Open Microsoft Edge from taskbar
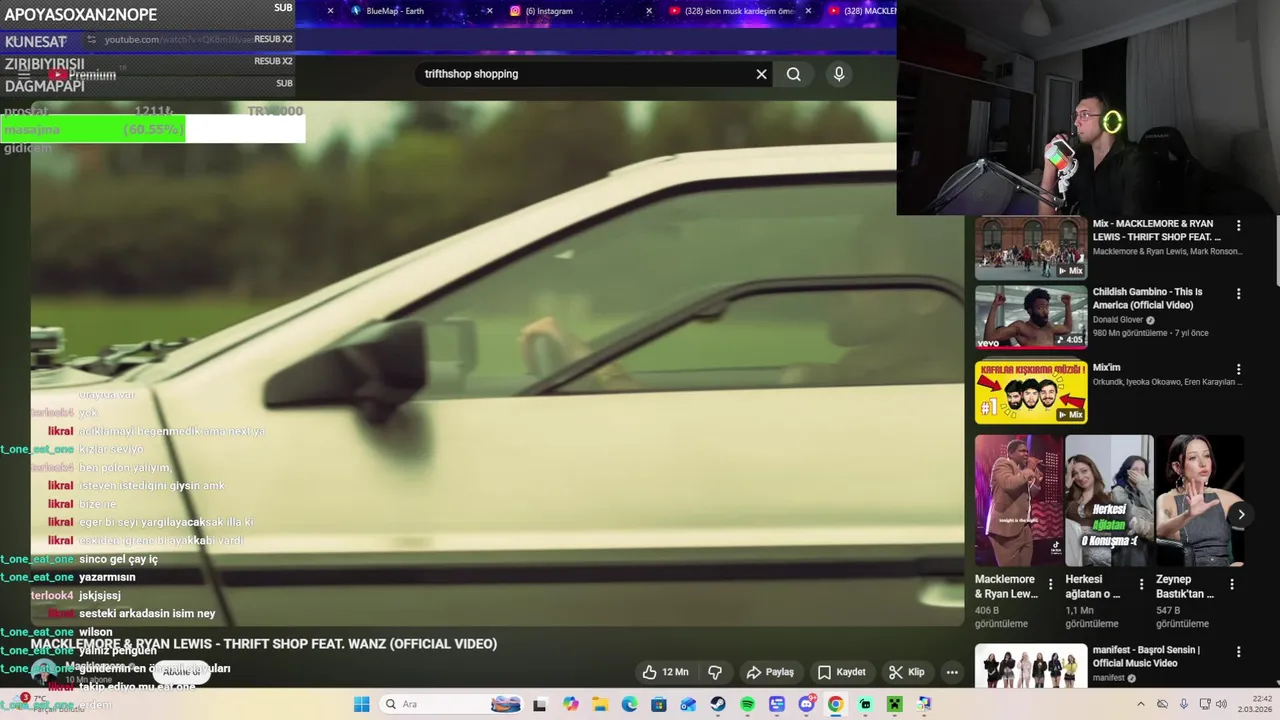The height and width of the screenshot is (720, 1280). click(629, 704)
